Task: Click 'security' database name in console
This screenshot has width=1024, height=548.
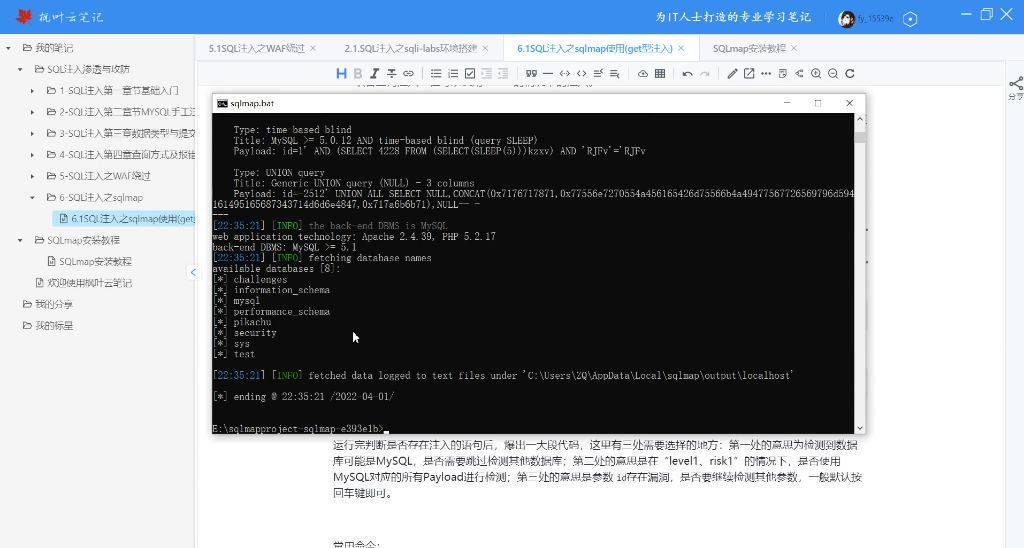Action: (x=255, y=333)
